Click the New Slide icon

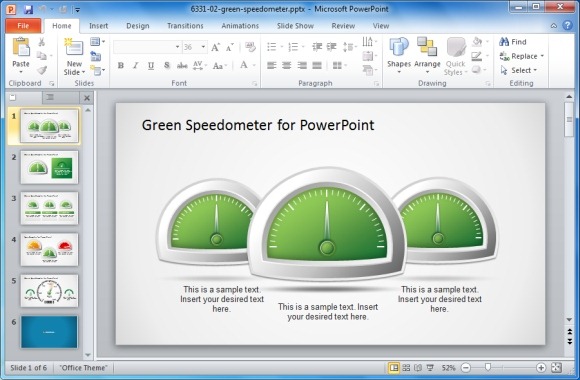pos(74,48)
